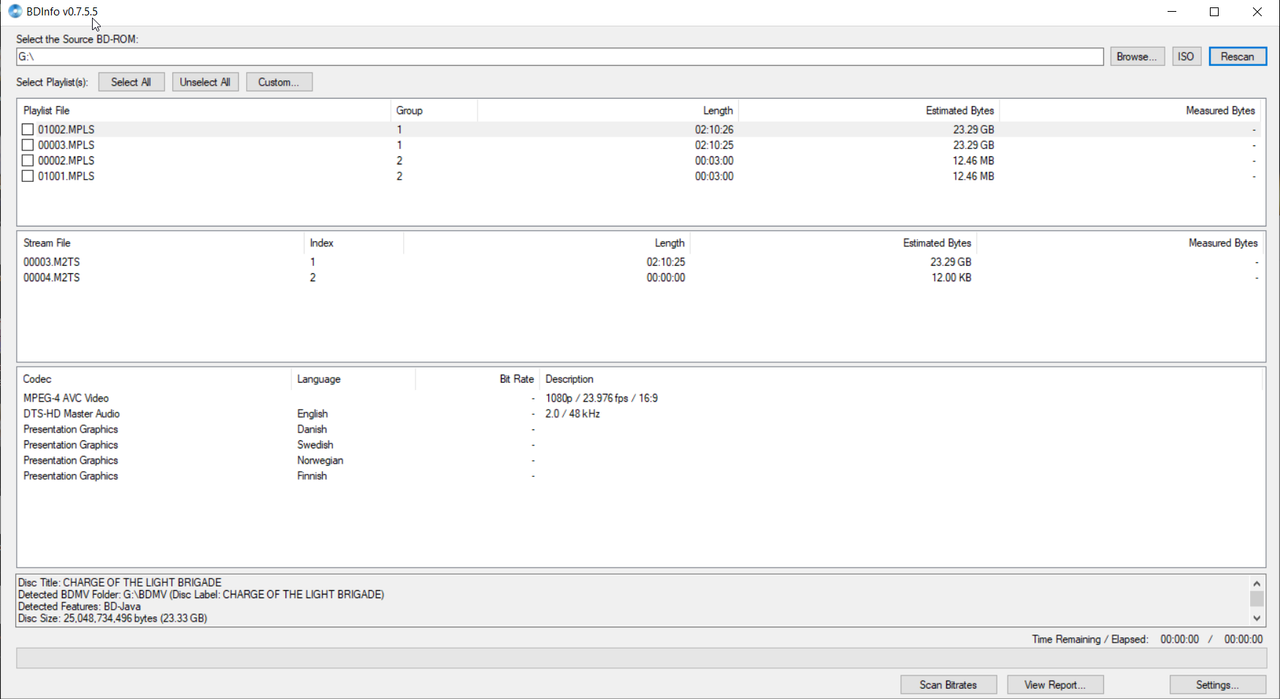Click Unselect All playlists button

pyautogui.click(x=205, y=82)
